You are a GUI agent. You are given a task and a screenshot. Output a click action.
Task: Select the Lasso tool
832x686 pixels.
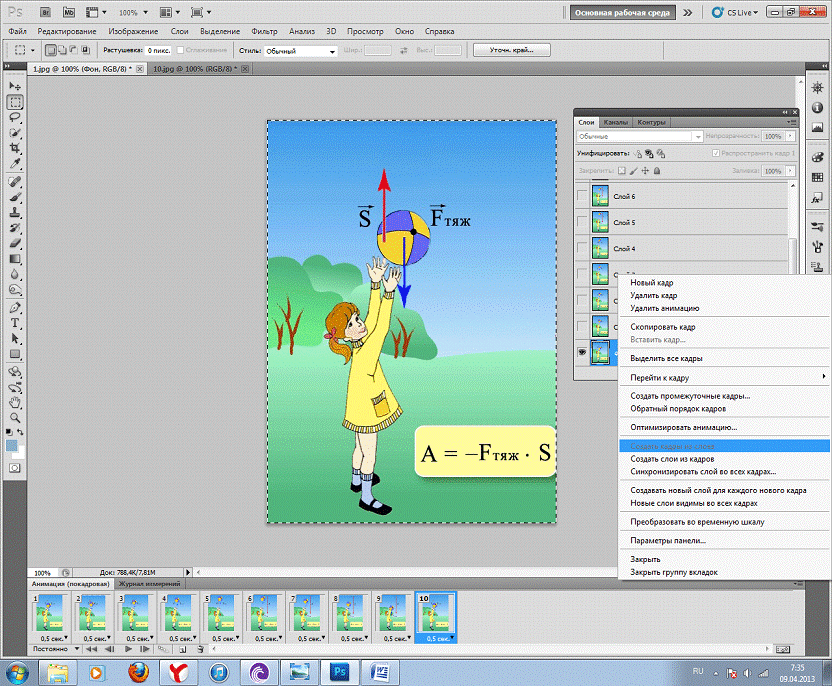pos(15,117)
